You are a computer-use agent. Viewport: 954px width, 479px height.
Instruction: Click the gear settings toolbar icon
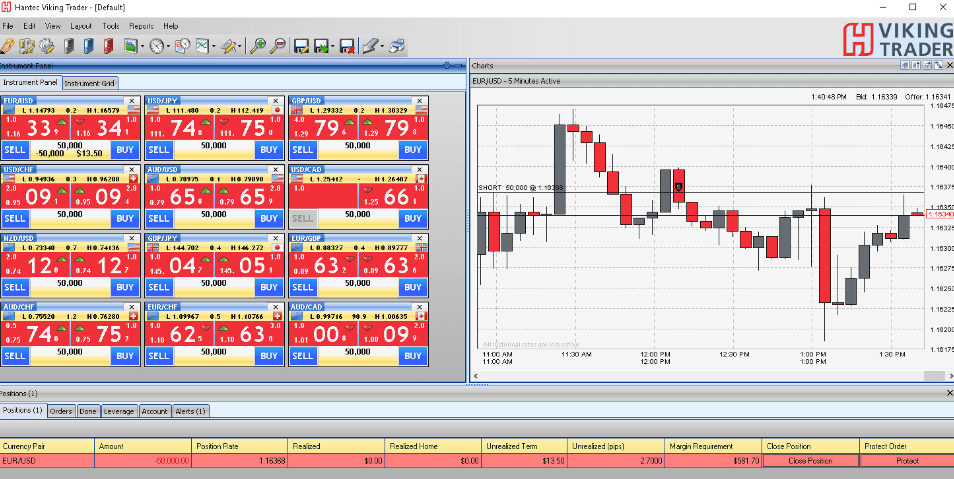(x=47, y=46)
